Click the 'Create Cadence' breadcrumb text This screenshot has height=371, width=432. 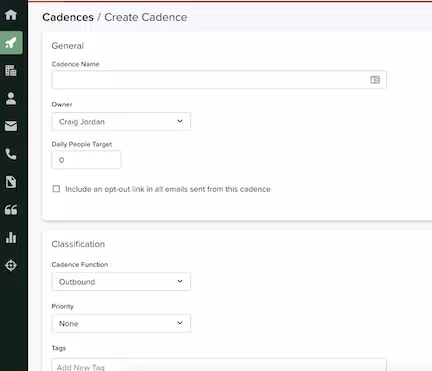(146, 17)
